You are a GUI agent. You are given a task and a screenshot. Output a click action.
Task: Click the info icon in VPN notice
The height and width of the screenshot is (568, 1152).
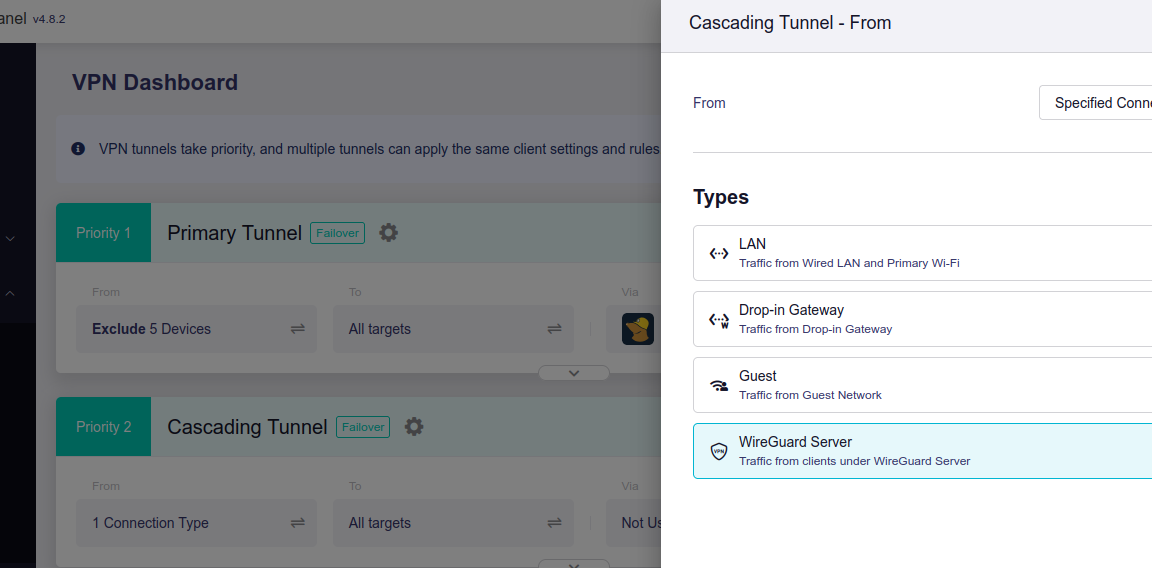(78, 149)
